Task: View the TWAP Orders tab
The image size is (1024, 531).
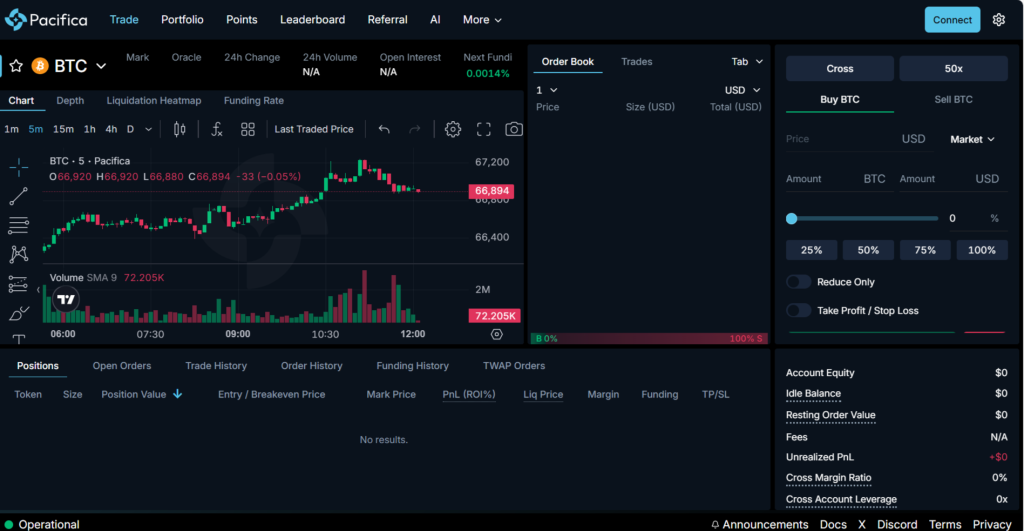Action: (x=514, y=366)
